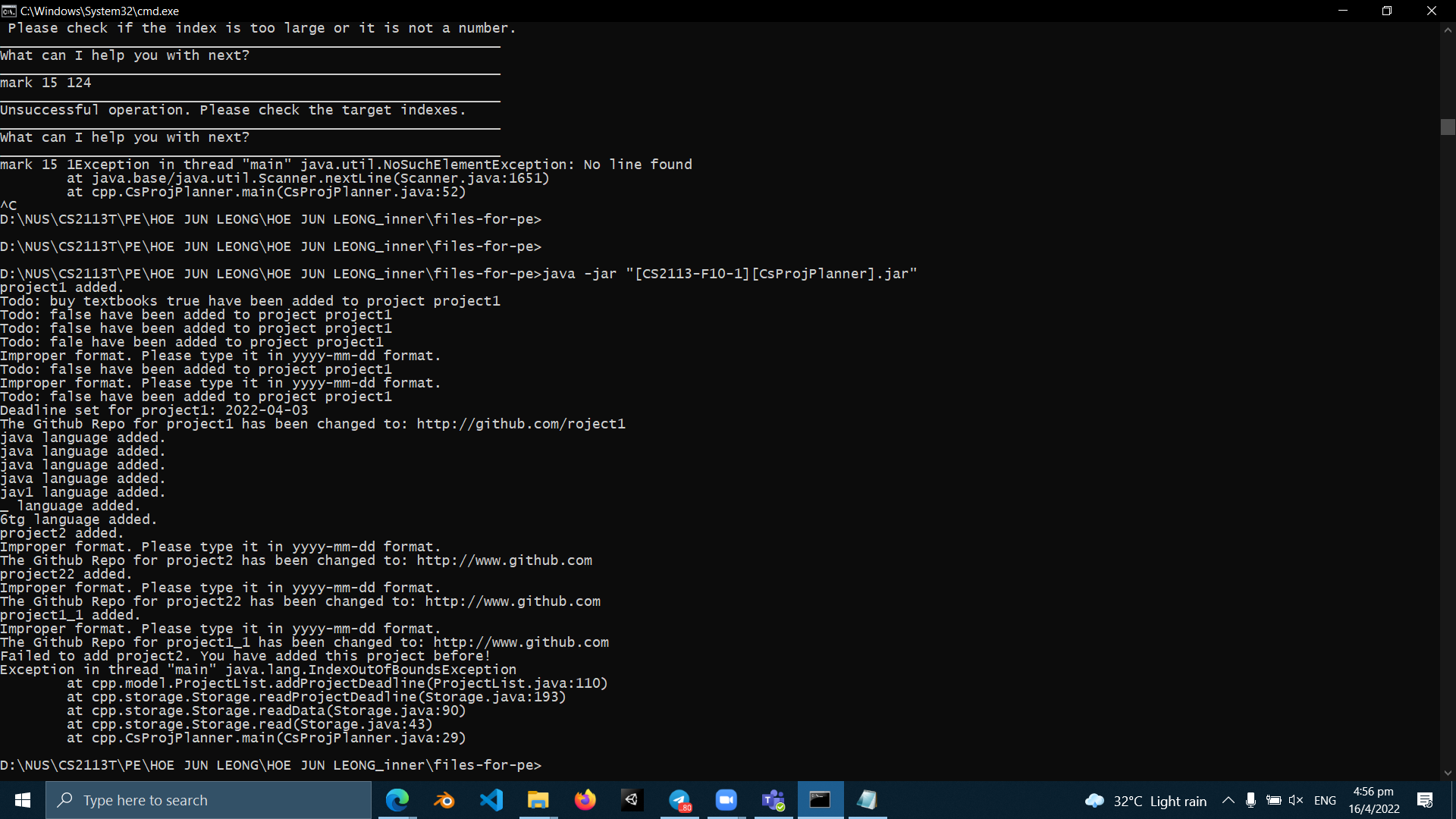
Task: Open Microsoft Teams from the taskbar
Action: (773, 800)
